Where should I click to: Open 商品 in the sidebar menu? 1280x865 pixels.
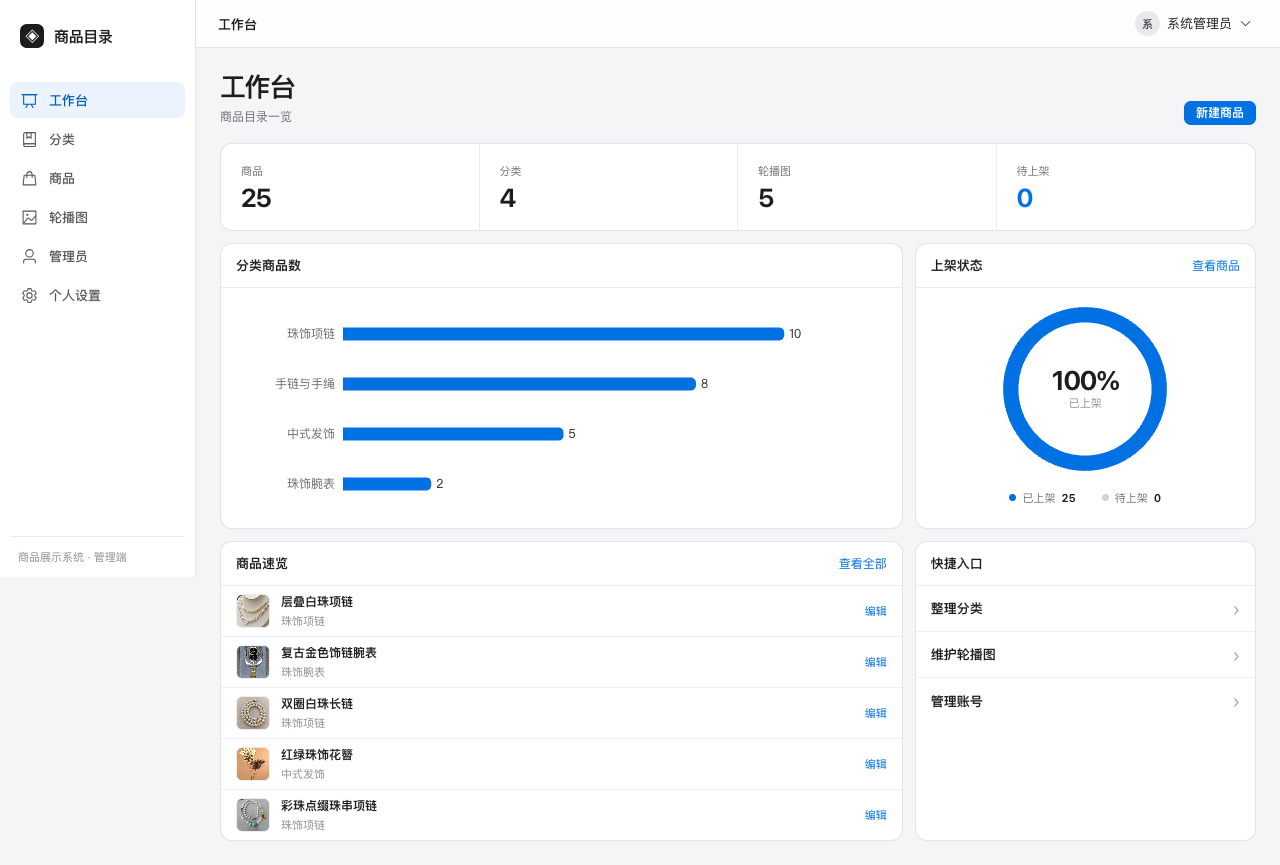click(97, 178)
